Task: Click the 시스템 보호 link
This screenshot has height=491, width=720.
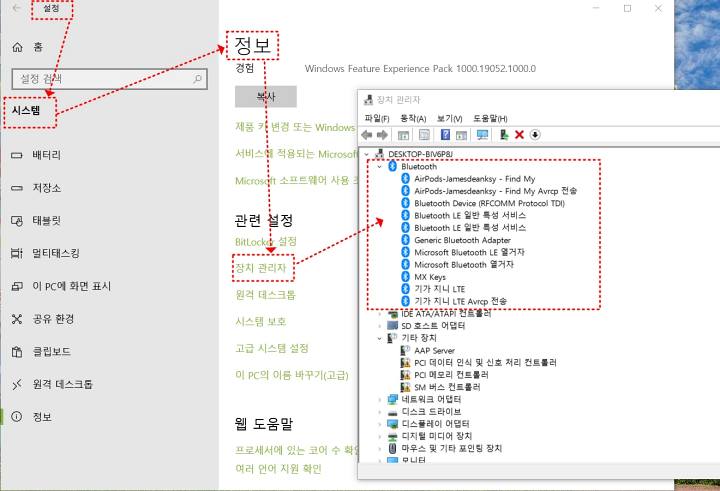Action: click(x=261, y=321)
